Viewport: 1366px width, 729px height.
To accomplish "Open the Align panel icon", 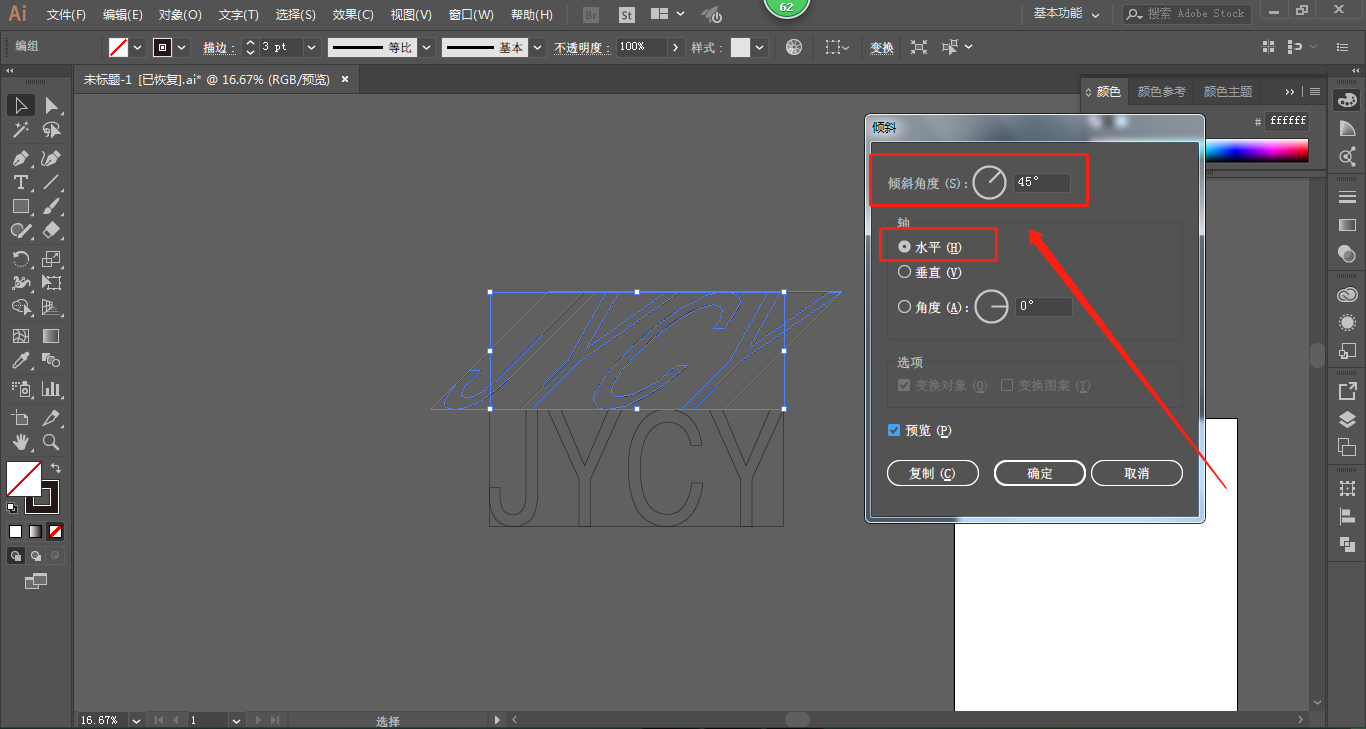I will 1347,516.
